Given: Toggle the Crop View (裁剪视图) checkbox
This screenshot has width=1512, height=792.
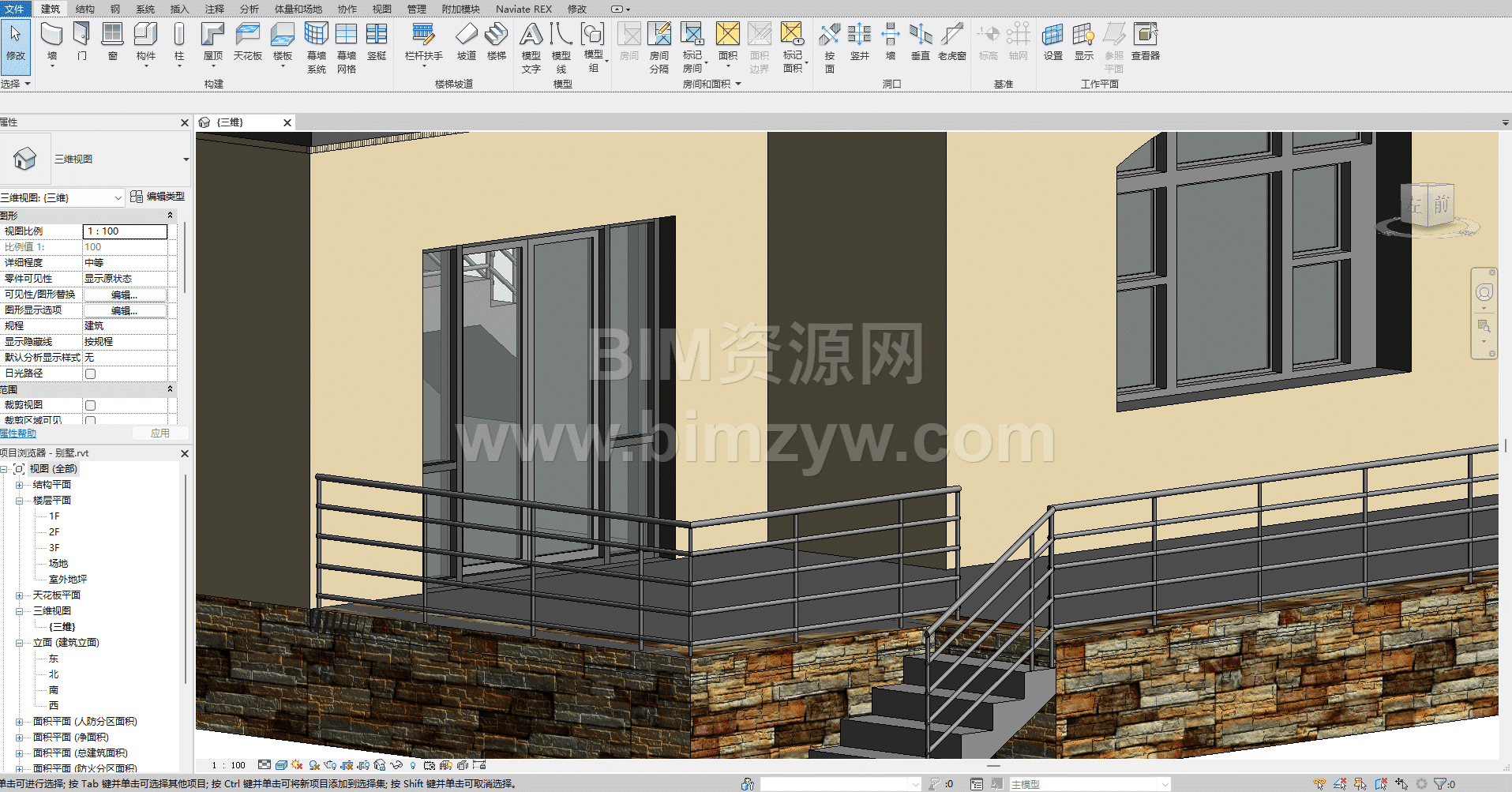Looking at the screenshot, I should point(91,405).
